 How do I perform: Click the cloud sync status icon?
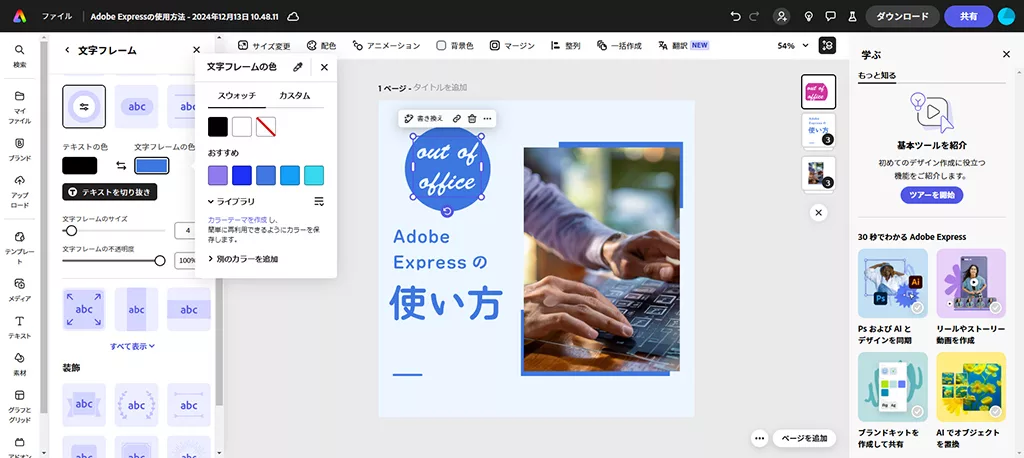(294, 16)
